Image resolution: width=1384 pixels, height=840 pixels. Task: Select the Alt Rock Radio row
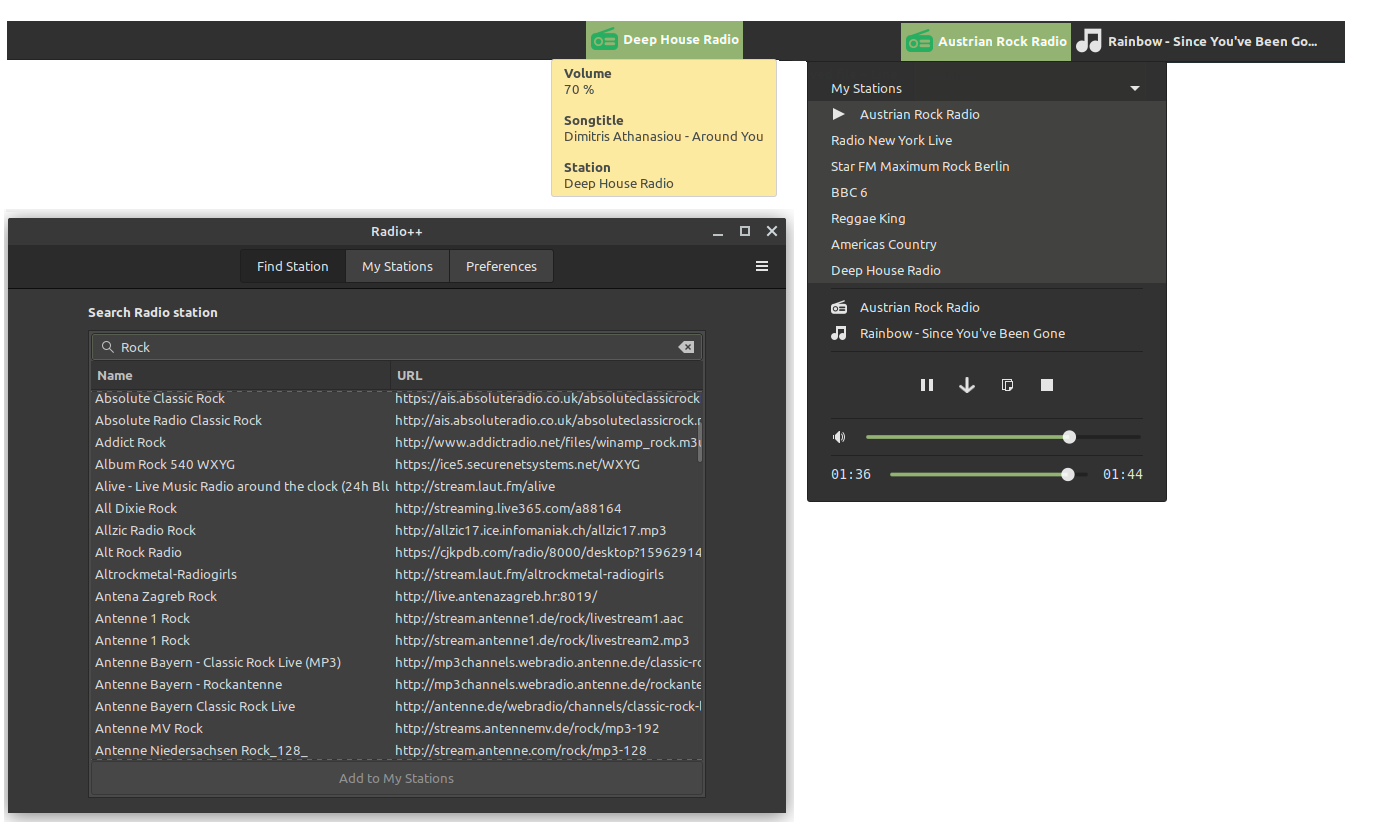click(397, 552)
